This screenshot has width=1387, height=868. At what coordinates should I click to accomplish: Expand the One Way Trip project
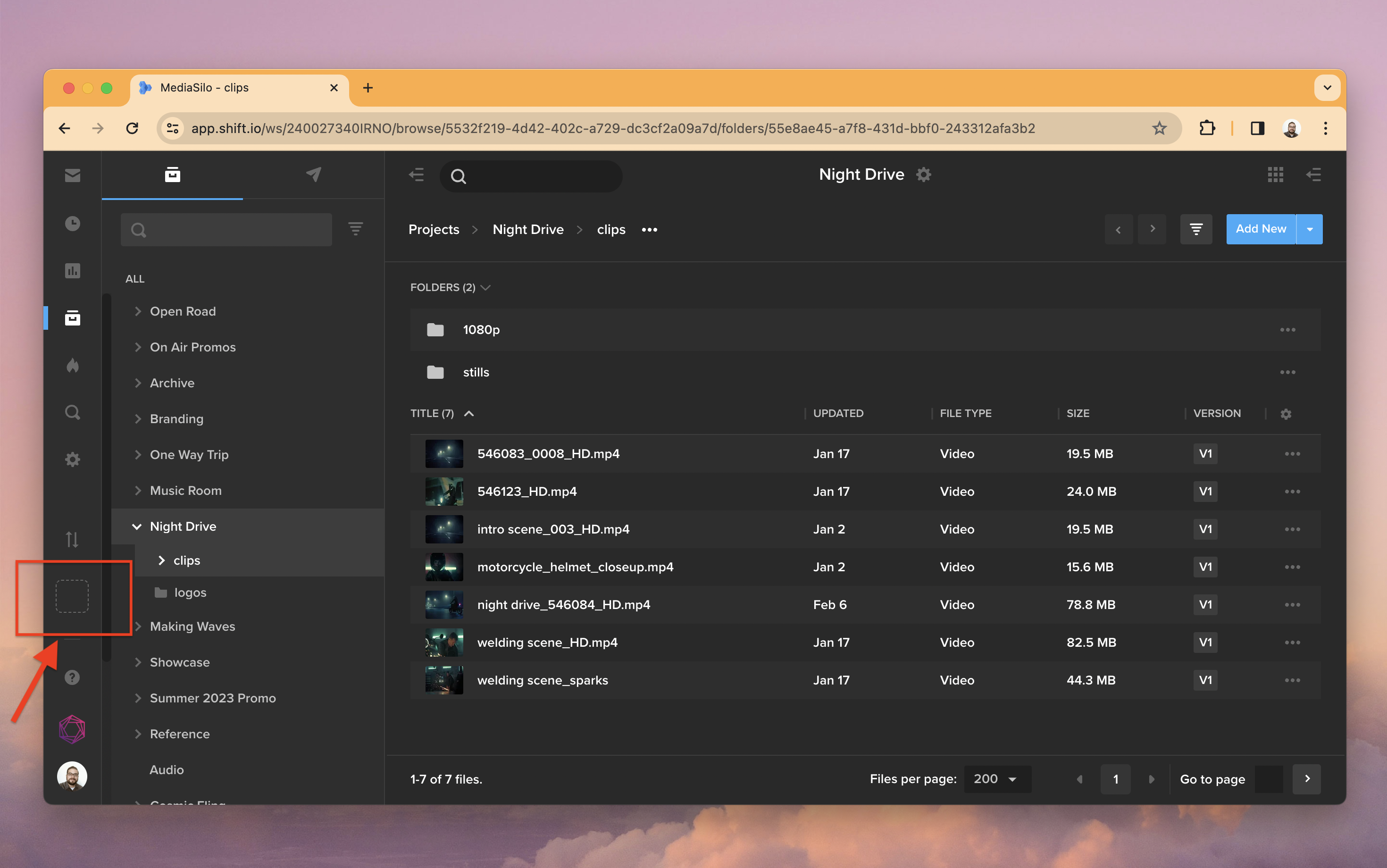pyautogui.click(x=138, y=455)
